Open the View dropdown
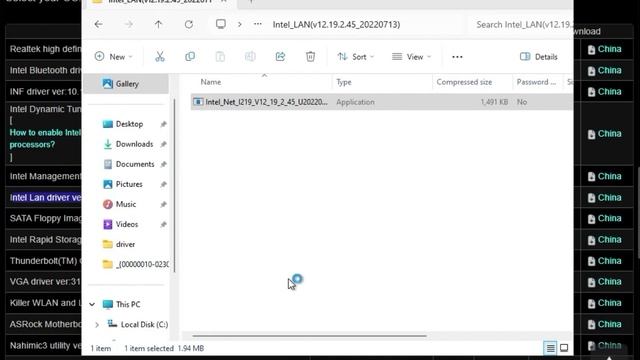Screen dimensions: 640x360 coord(411,57)
